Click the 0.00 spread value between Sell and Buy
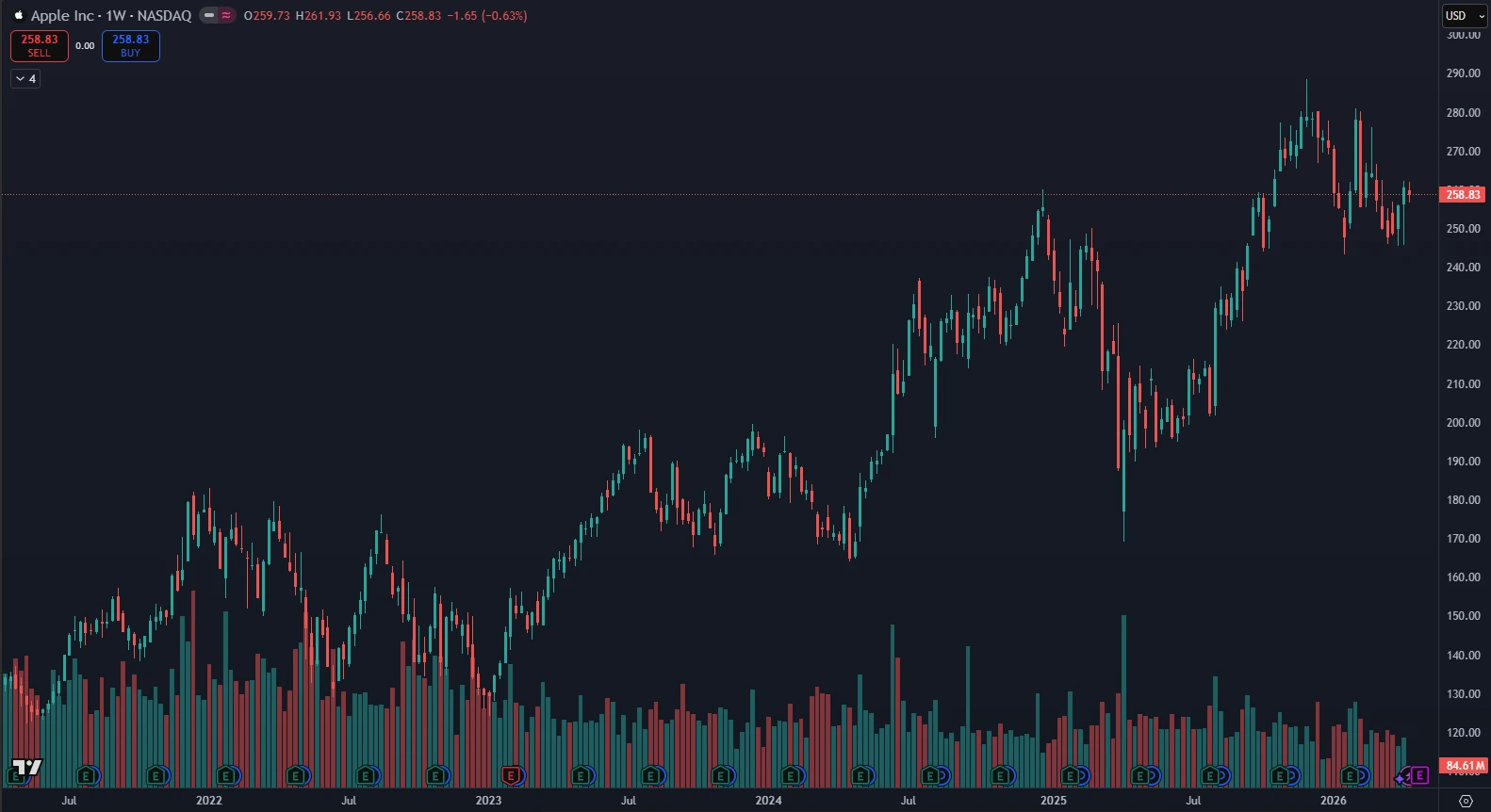 (x=85, y=46)
